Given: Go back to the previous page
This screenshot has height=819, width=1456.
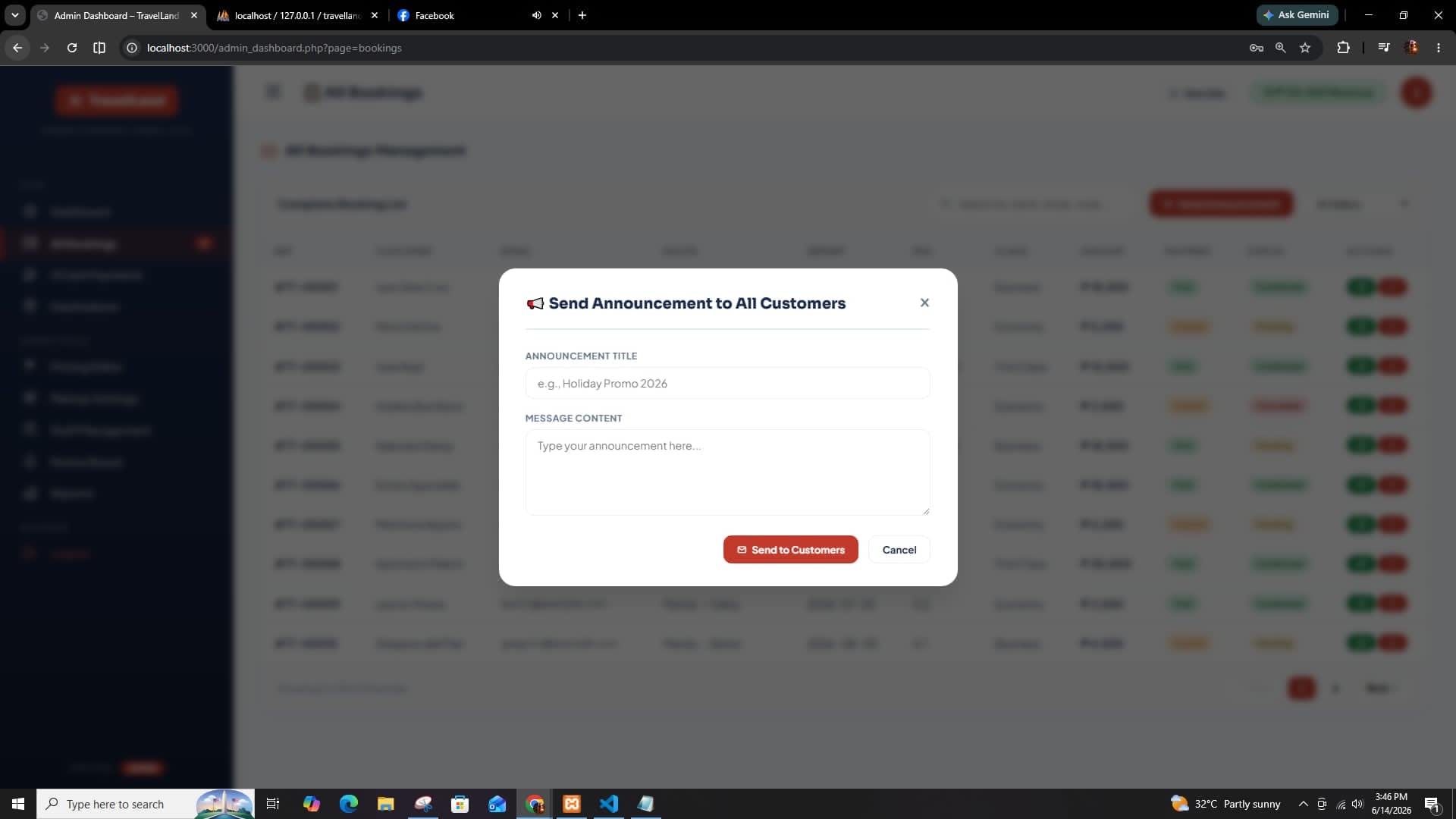Looking at the screenshot, I should click(17, 48).
